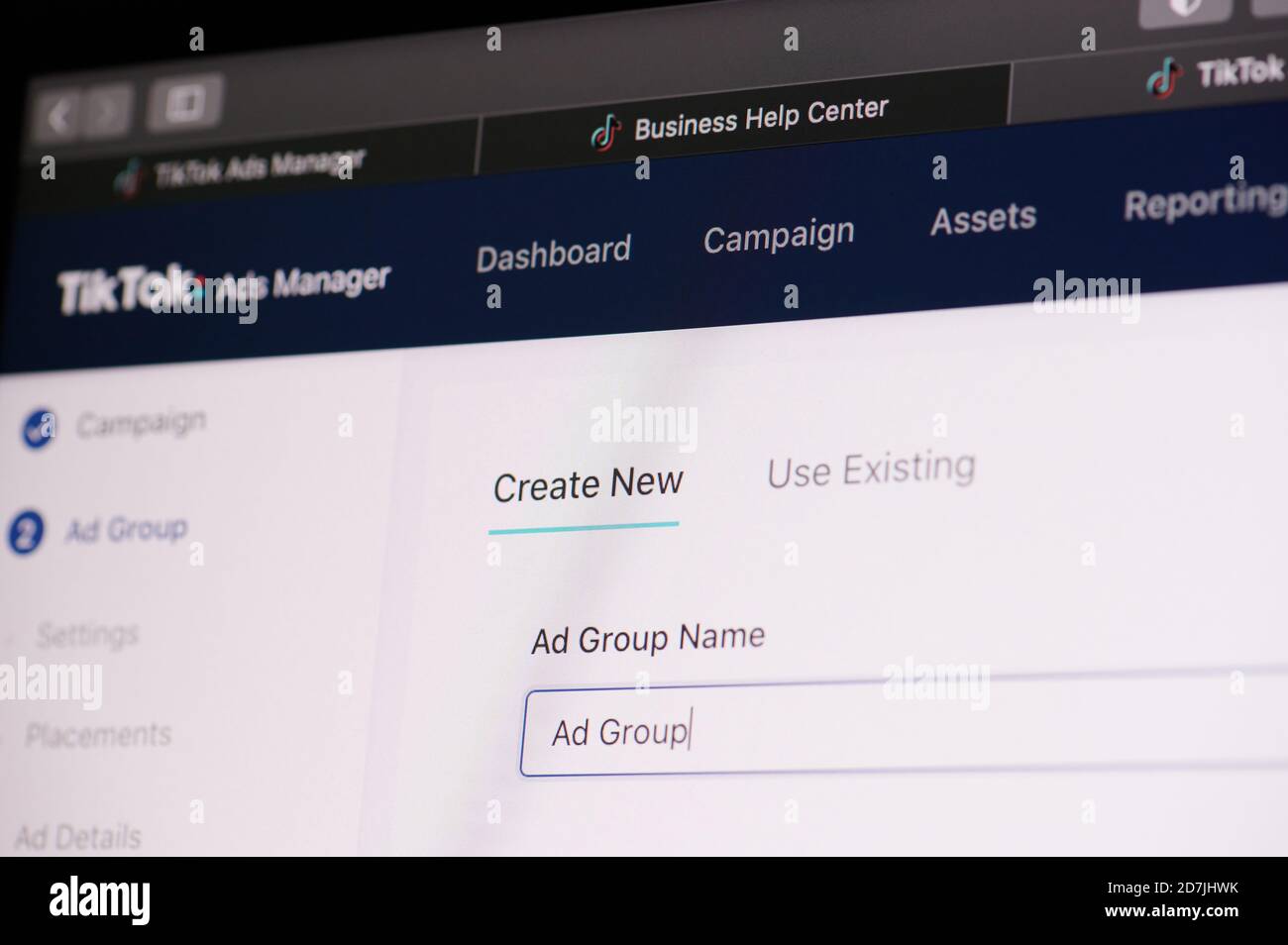Click the browser back arrow button
The image size is (1288, 945).
(60, 117)
